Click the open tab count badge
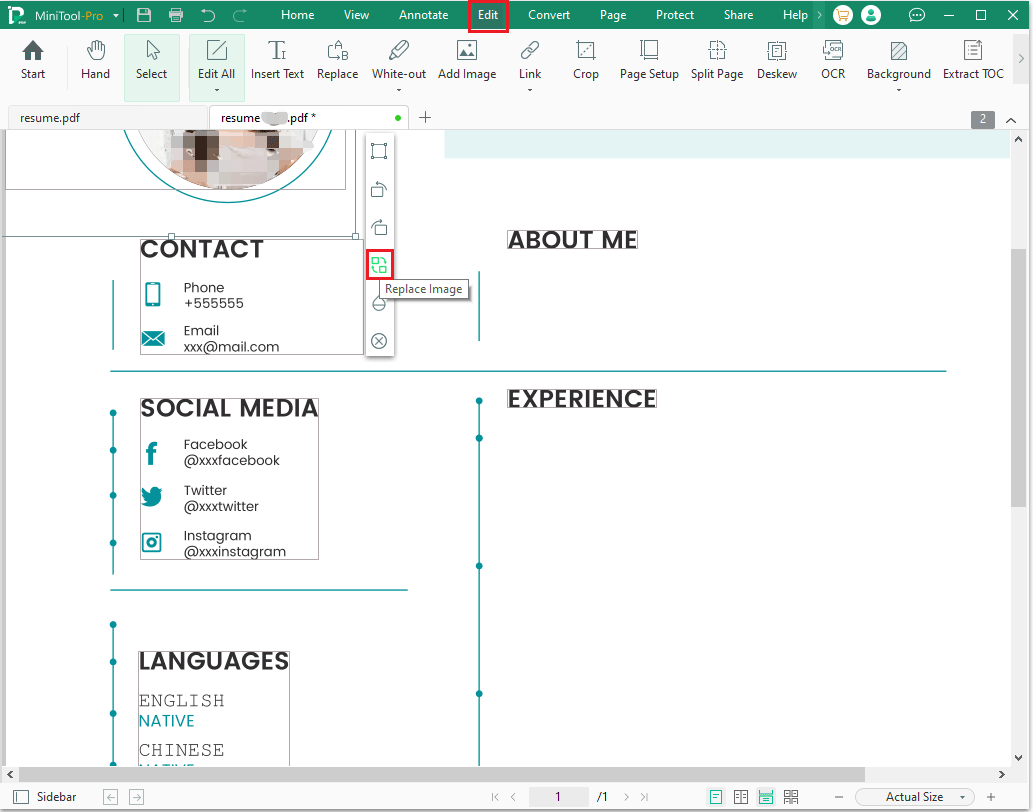The height and width of the screenshot is (812, 1033). point(982,119)
